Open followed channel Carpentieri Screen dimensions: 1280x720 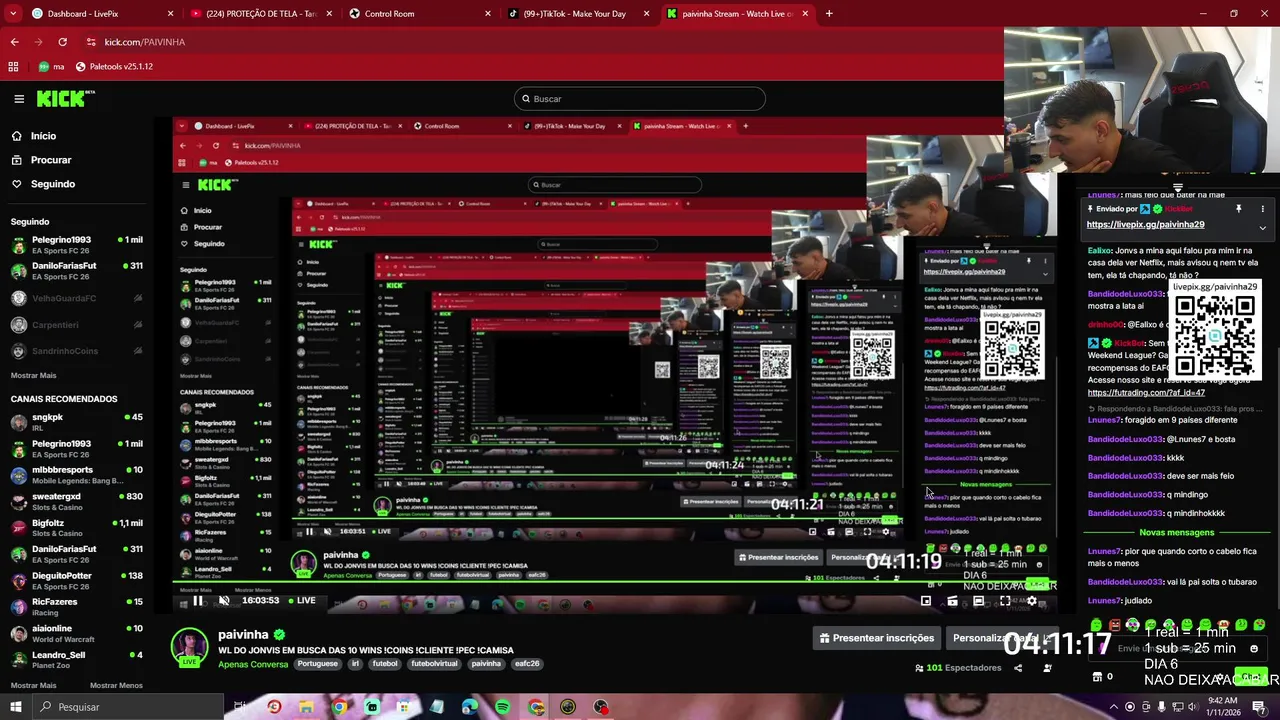coord(77,325)
